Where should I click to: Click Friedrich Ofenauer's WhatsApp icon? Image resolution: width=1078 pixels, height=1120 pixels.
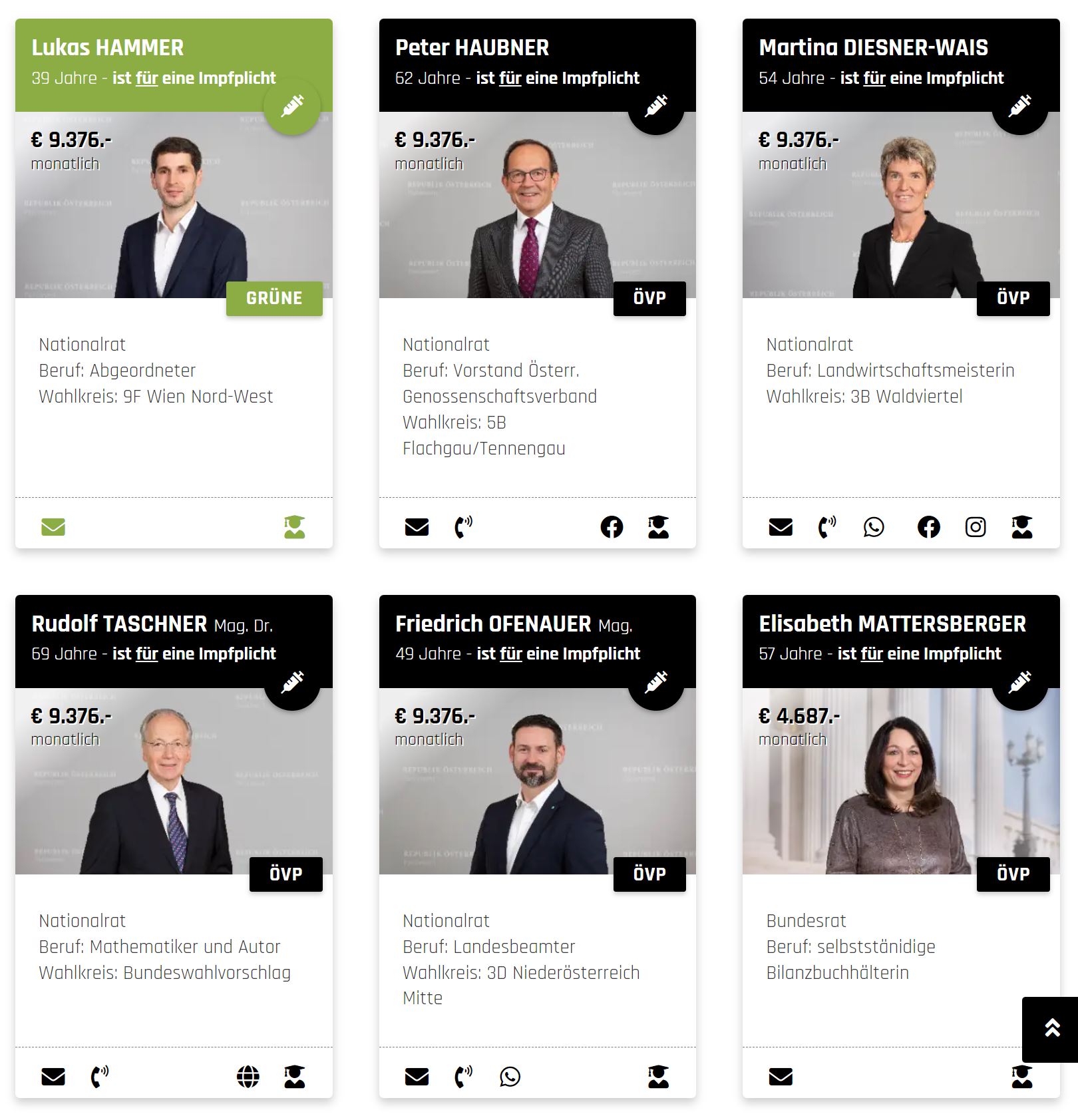pyautogui.click(x=510, y=1076)
